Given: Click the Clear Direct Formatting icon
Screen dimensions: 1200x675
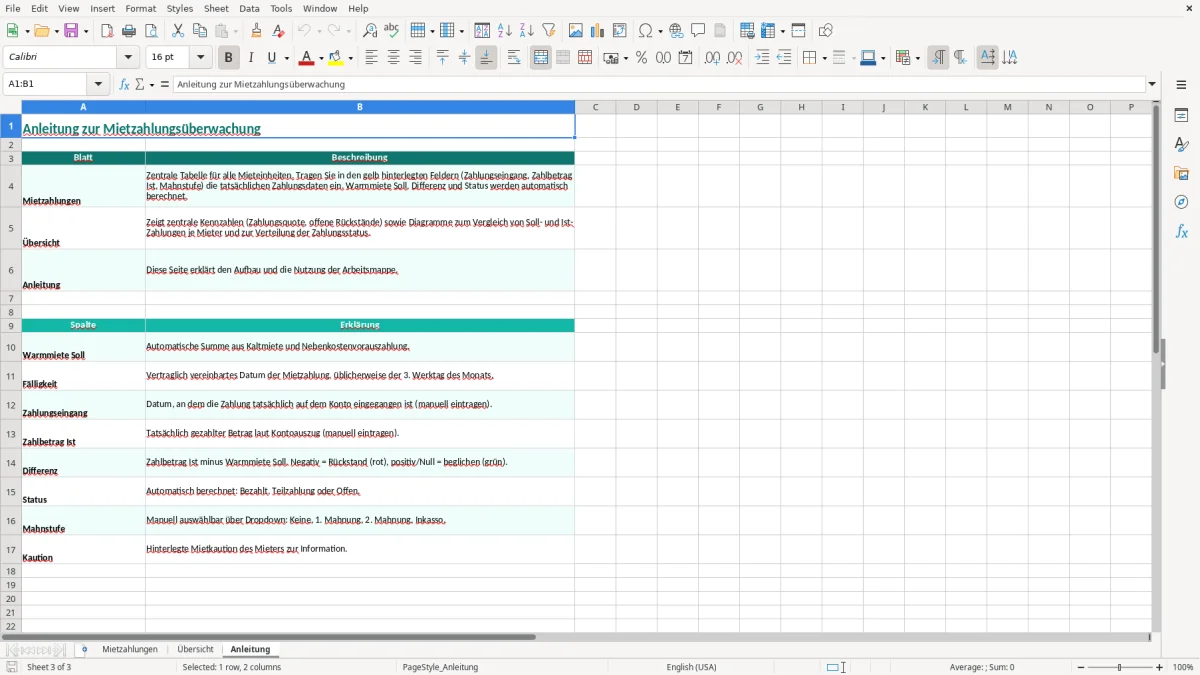Looking at the screenshot, I should [x=278, y=31].
